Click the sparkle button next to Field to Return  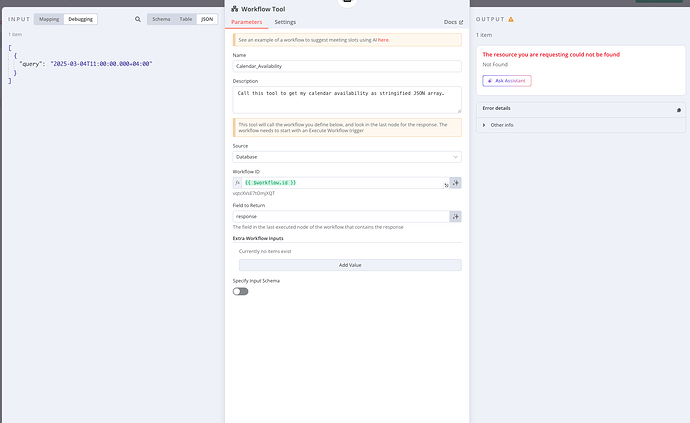tap(455, 217)
